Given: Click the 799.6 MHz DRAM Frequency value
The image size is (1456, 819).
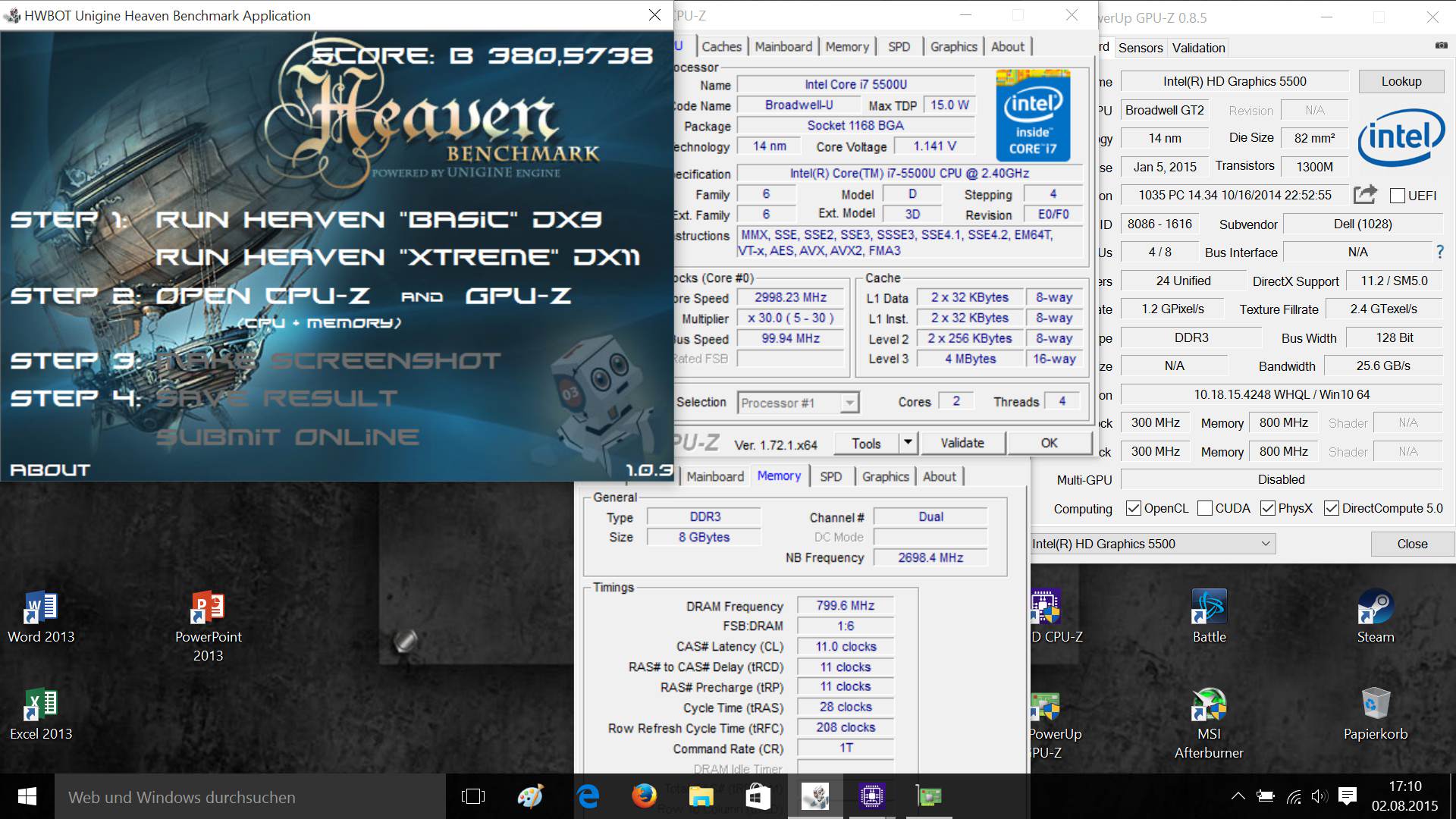Looking at the screenshot, I should [x=845, y=605].
